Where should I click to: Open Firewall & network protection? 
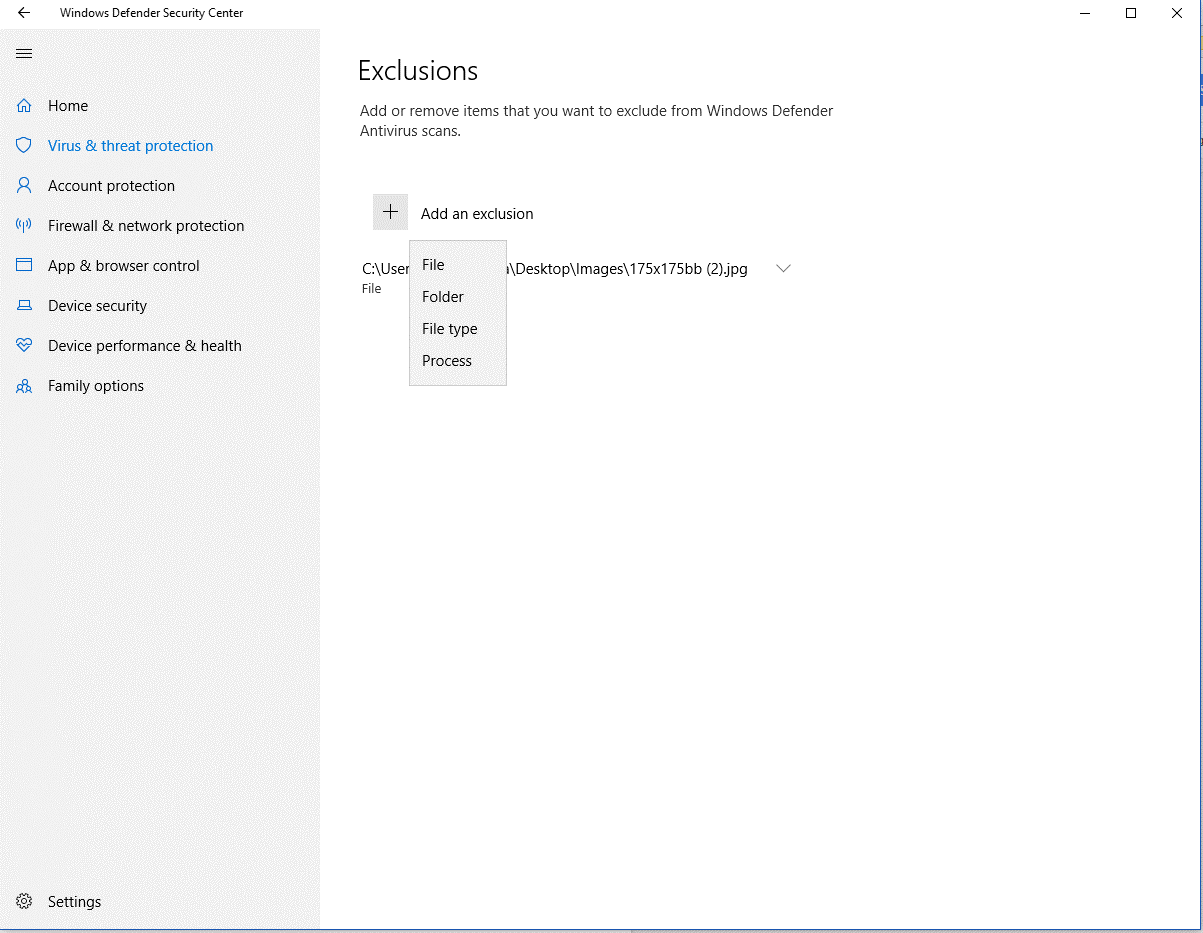pos(146,225)
